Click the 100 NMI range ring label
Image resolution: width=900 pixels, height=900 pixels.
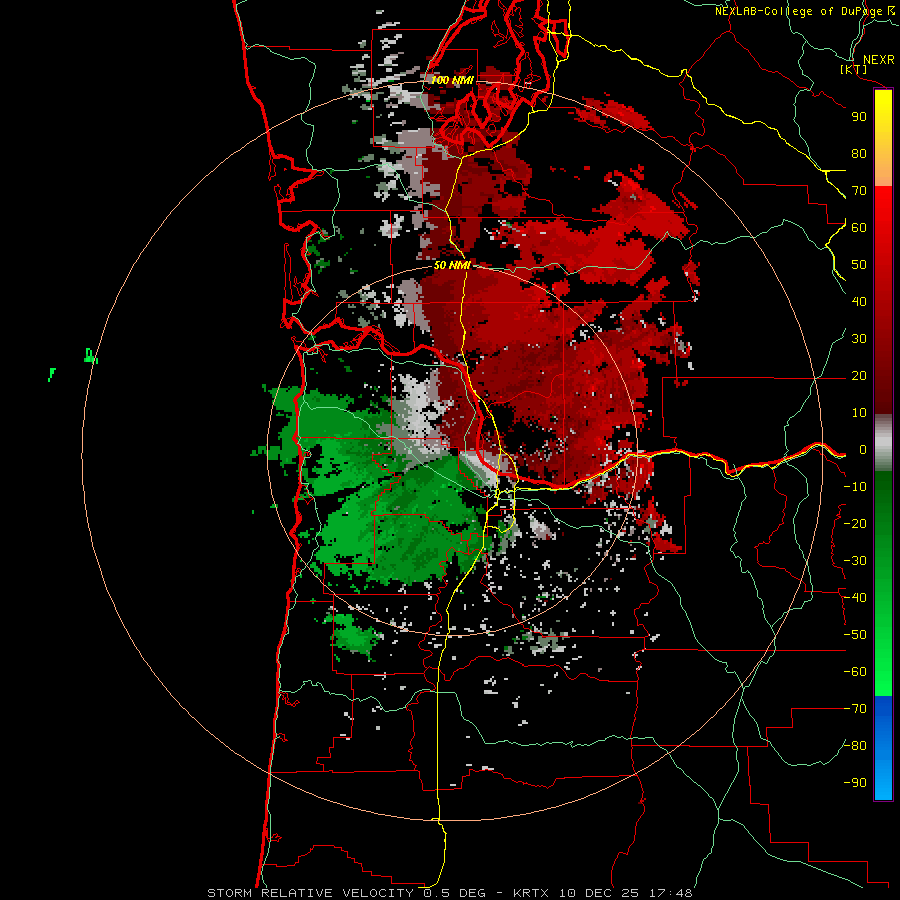(452, 80)
